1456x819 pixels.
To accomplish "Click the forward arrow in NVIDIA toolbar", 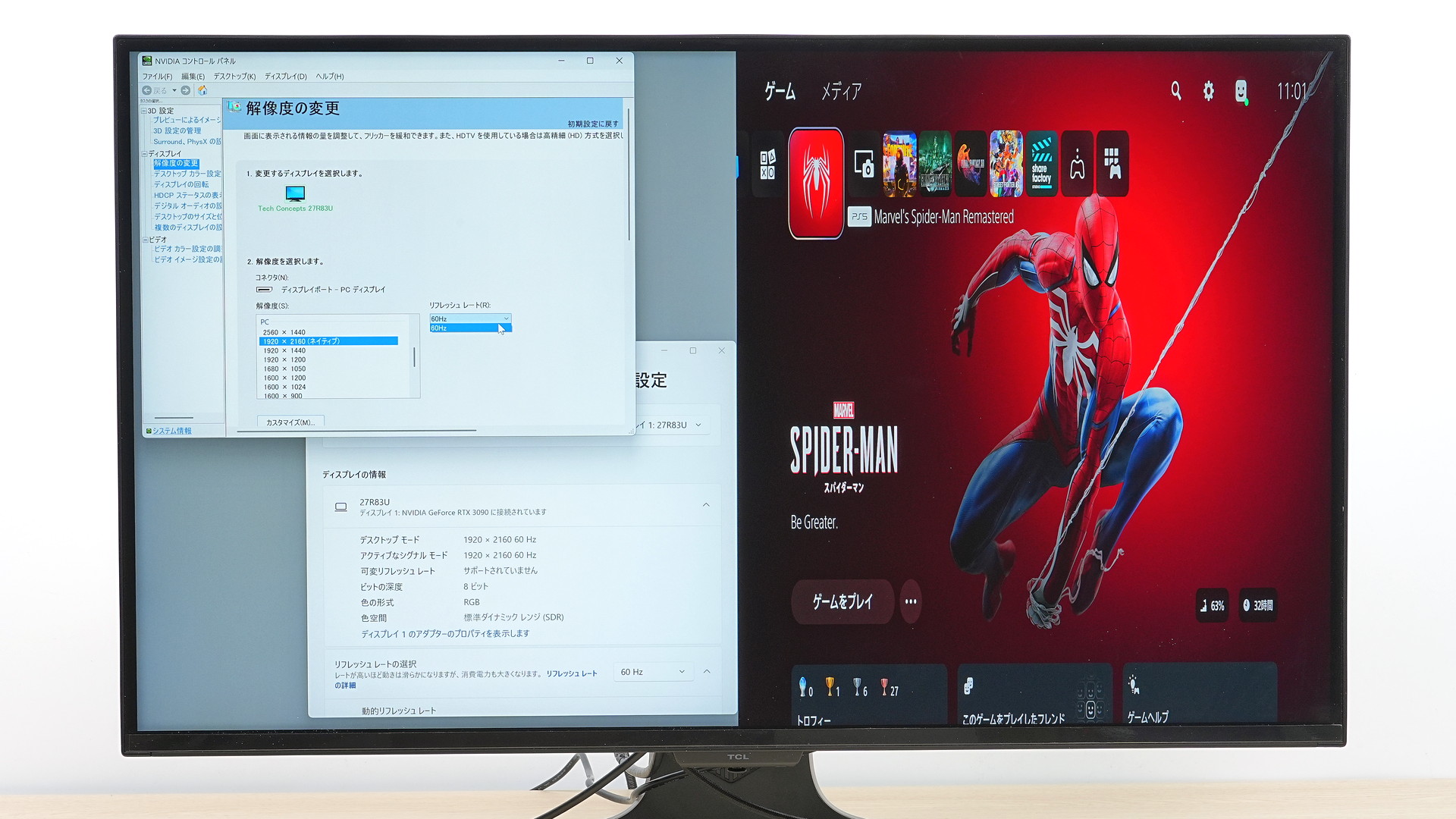I will pyautogui.click(x=186, y=90).
